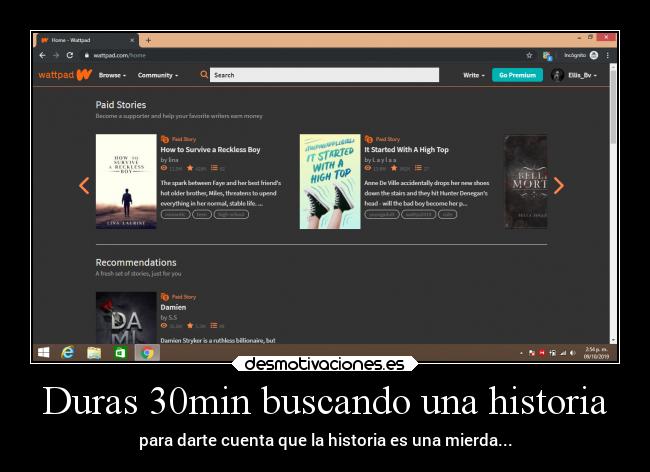Image resolution: width=650 pixels, height=472 pixels.
Task: Show hidden tray icons arrow
Action: tap(521, 353)
